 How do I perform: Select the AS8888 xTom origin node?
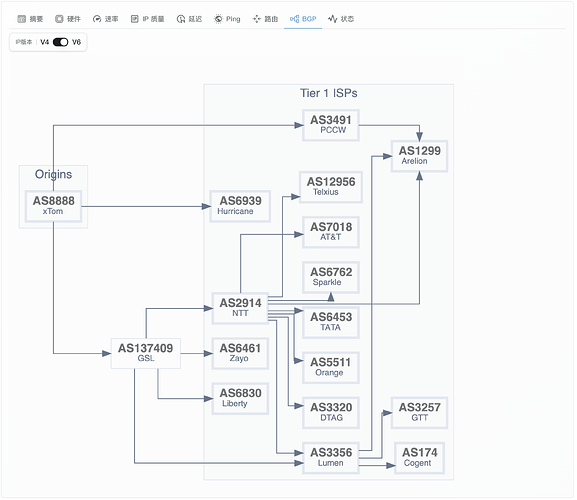point(53,206)
